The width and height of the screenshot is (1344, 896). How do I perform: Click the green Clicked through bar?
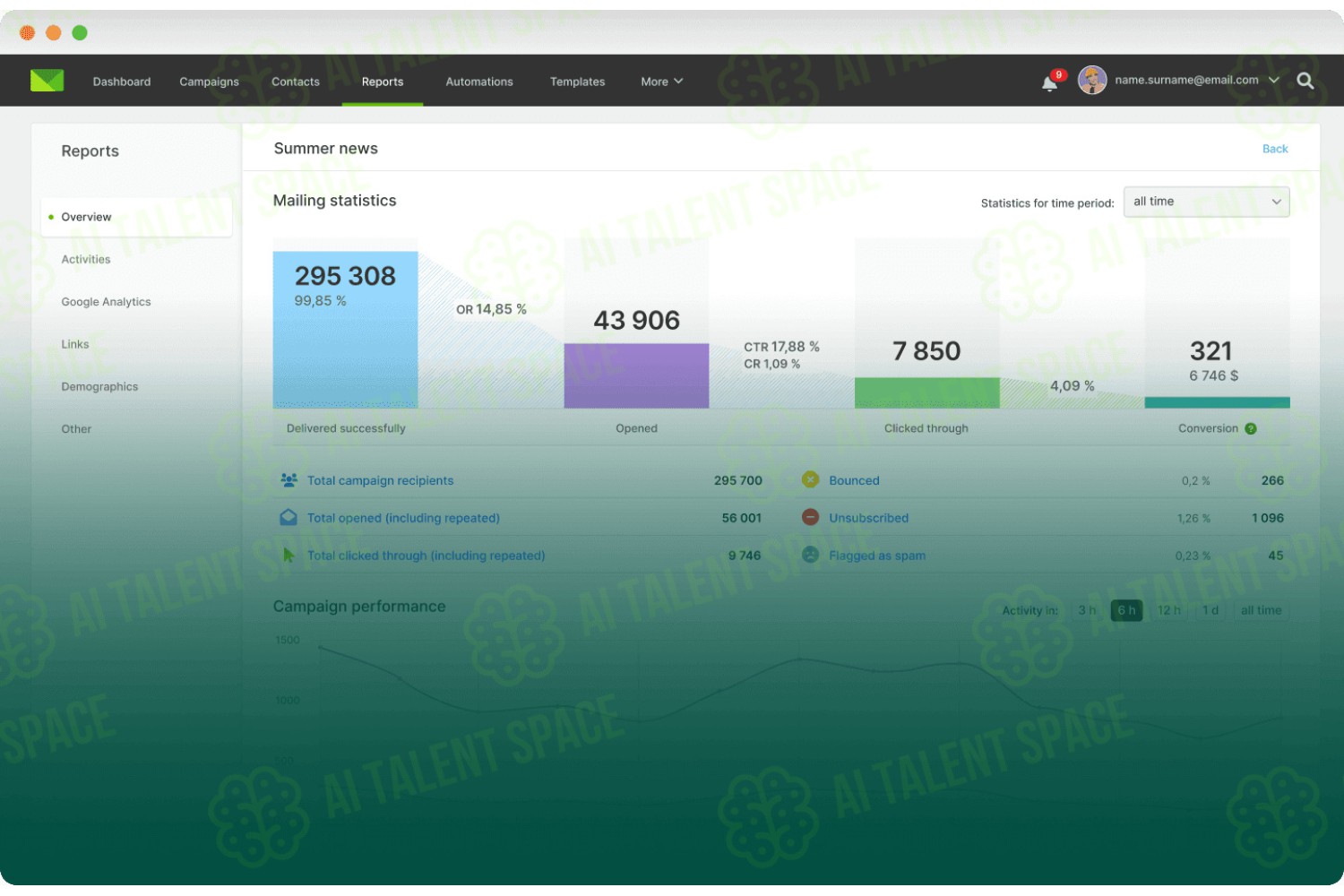coord(926,393)
